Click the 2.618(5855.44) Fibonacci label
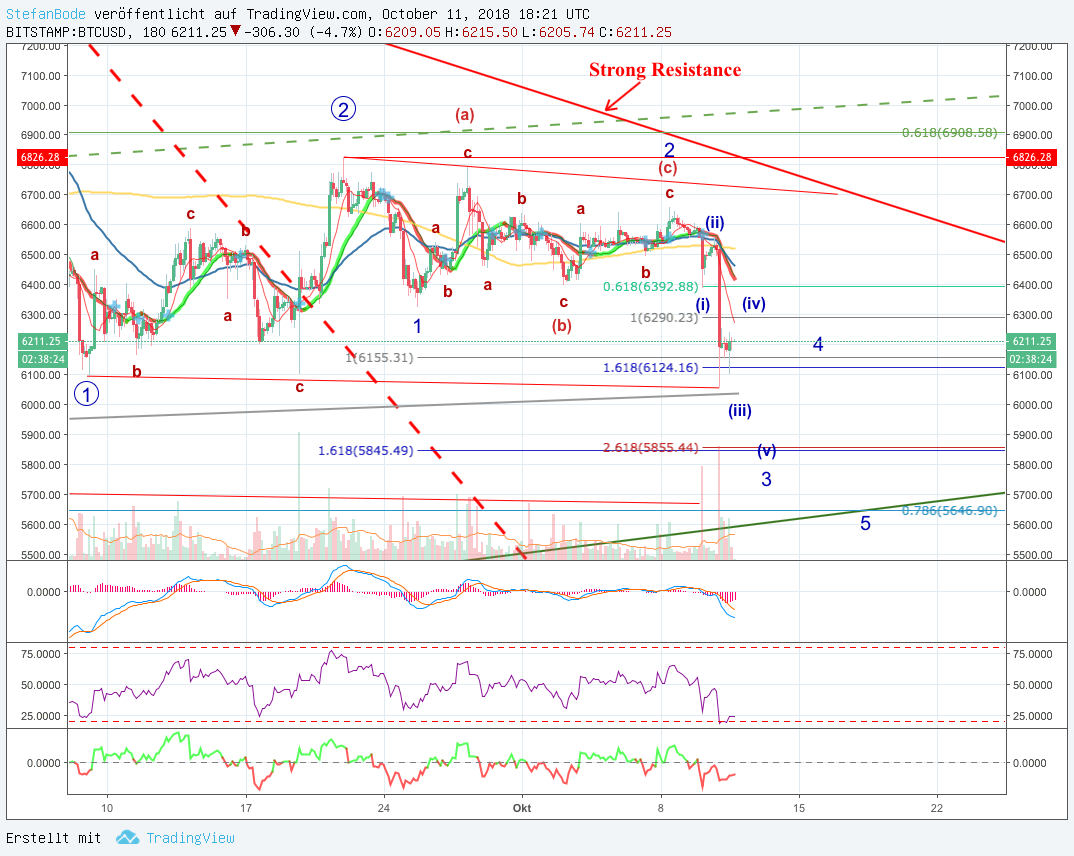The height and width of the screenshot is (856, 1074). coord(651,447)
